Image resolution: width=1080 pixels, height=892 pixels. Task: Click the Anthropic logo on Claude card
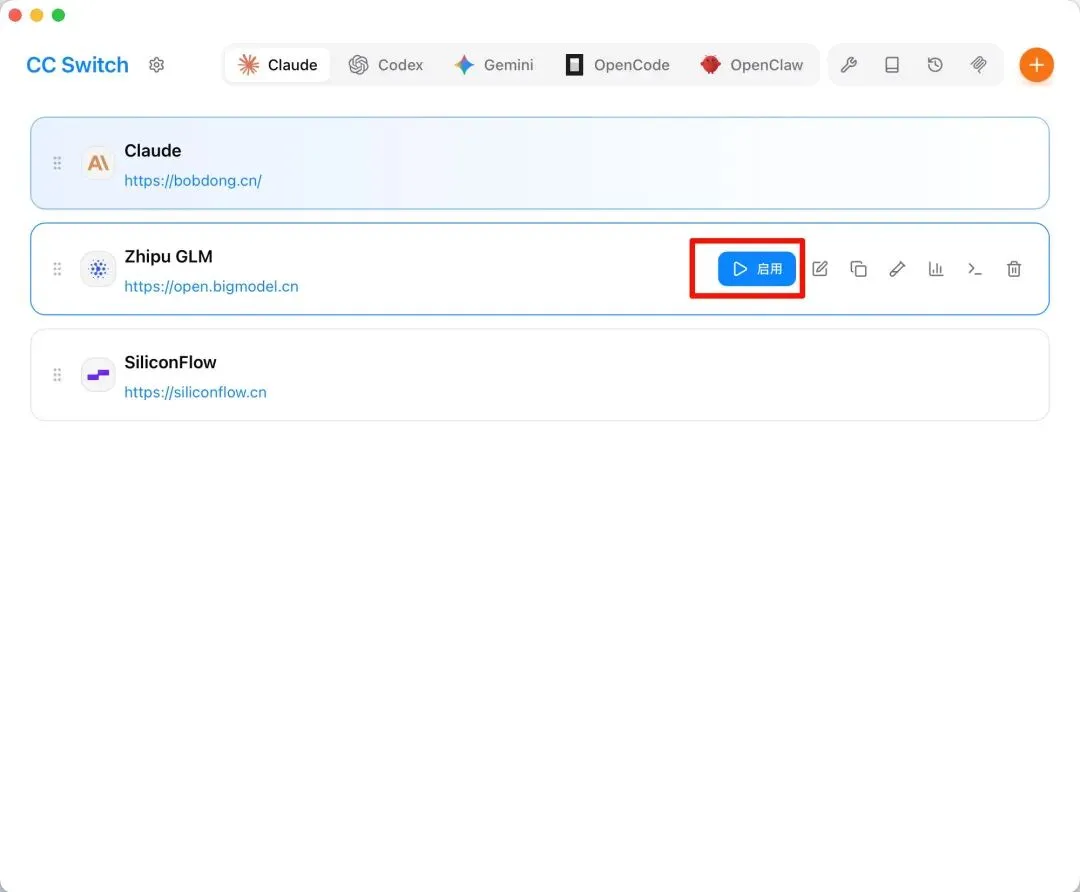[98, 163]
